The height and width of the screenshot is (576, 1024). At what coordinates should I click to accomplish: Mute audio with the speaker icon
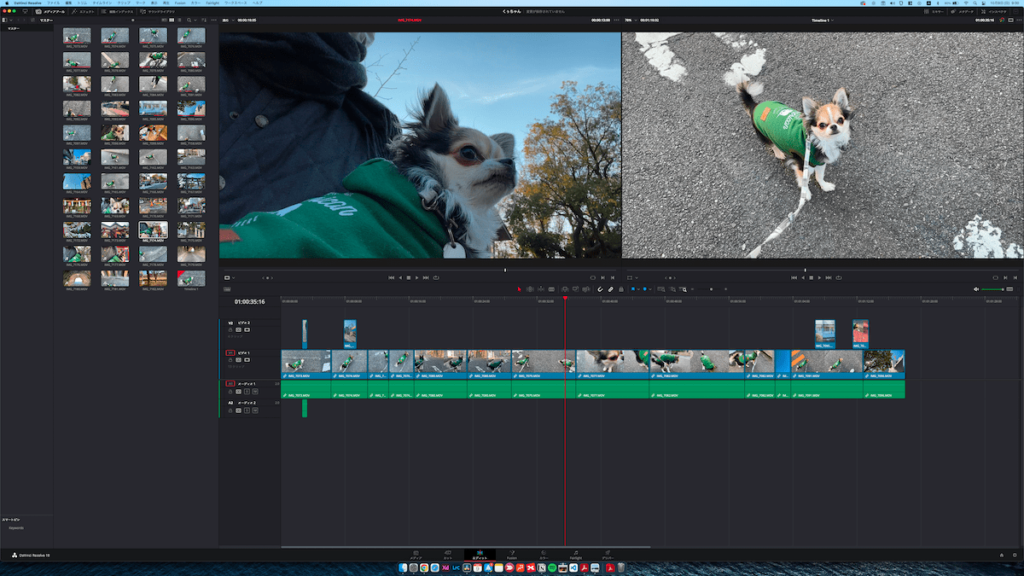(x=976, y=289)
